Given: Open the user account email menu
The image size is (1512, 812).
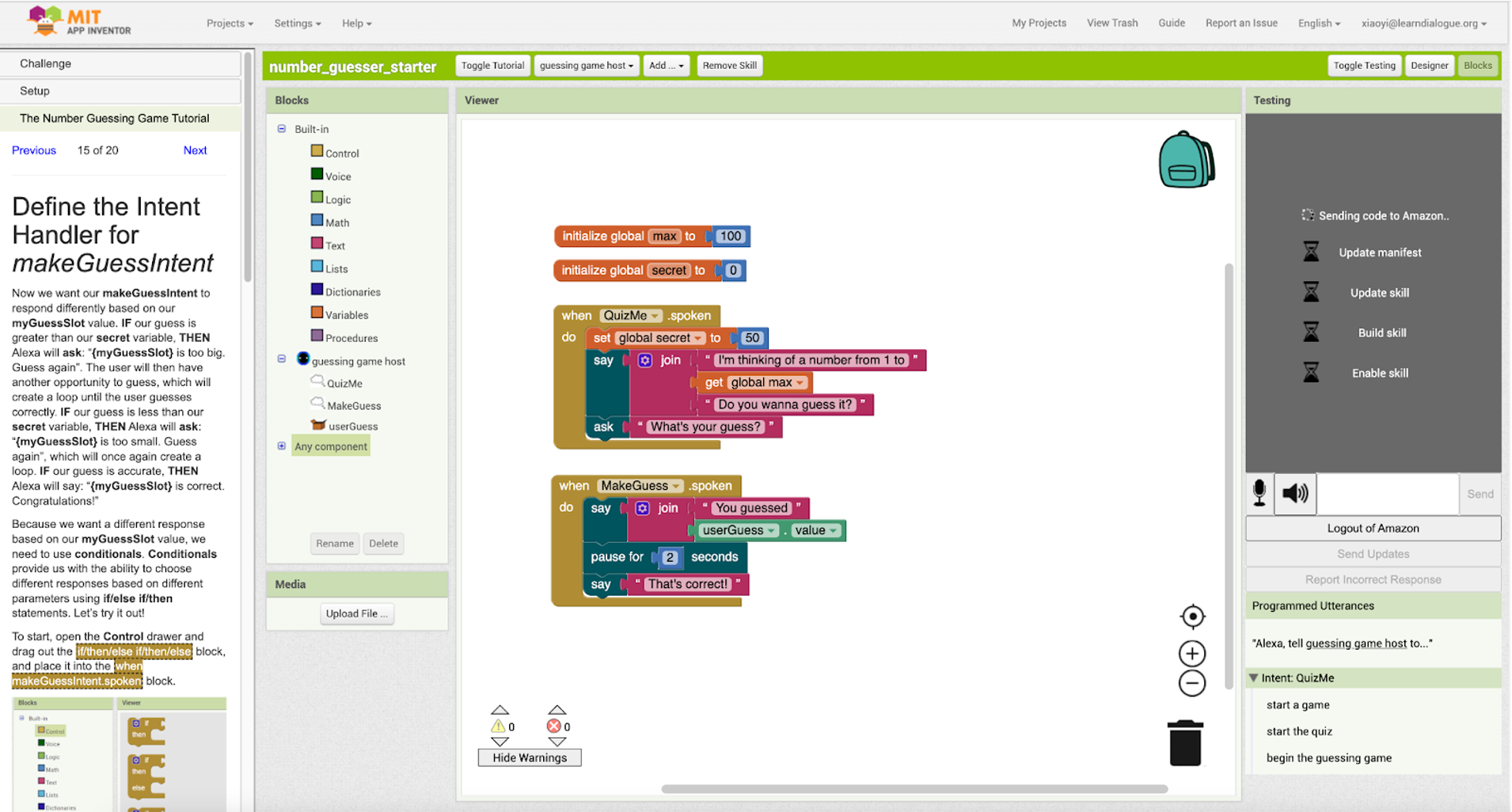Looking at the screenshot, I should click(1423, 23).
